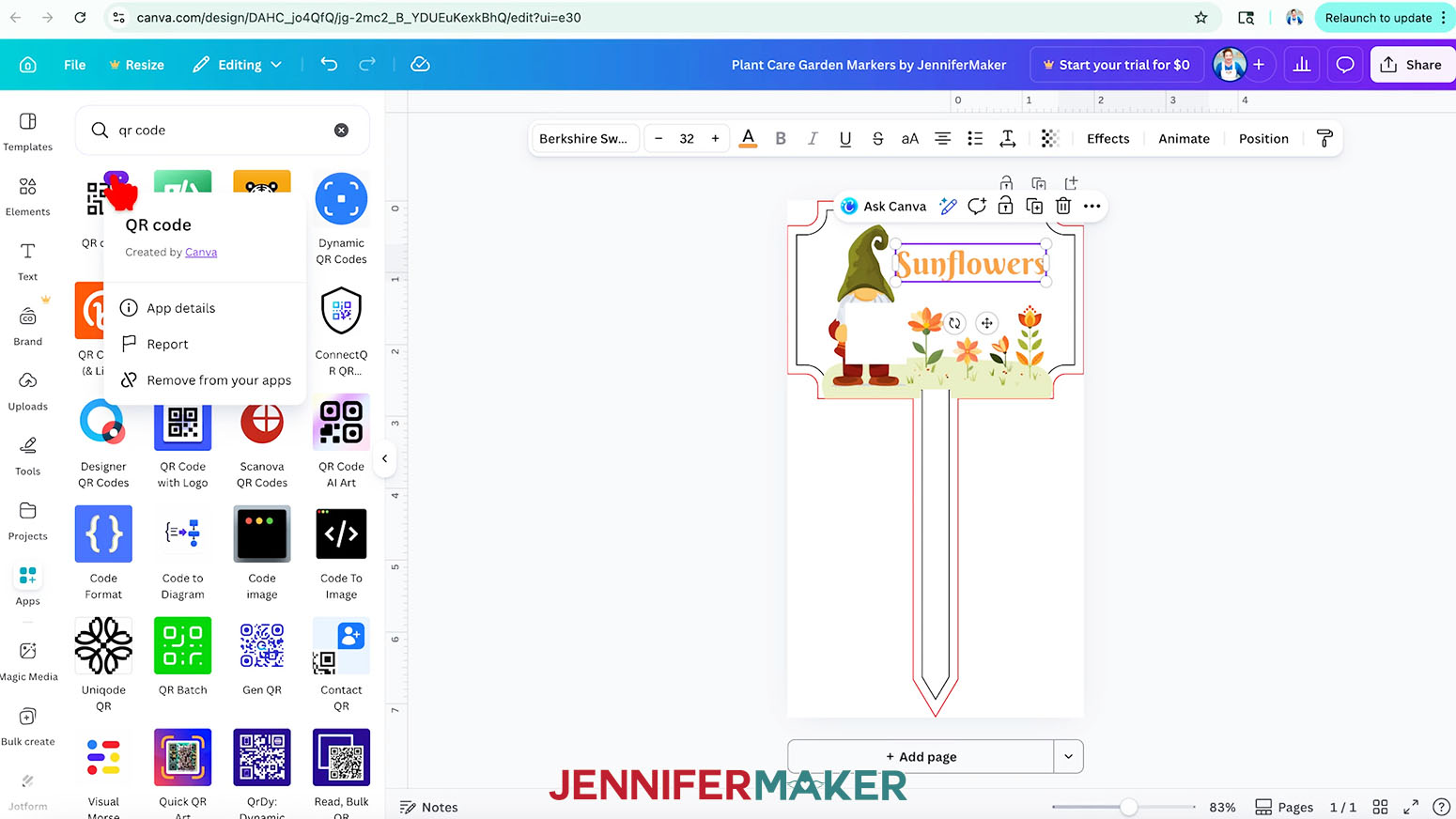
Task: Follow the Canva creator link
Action: tap(201, 252)
